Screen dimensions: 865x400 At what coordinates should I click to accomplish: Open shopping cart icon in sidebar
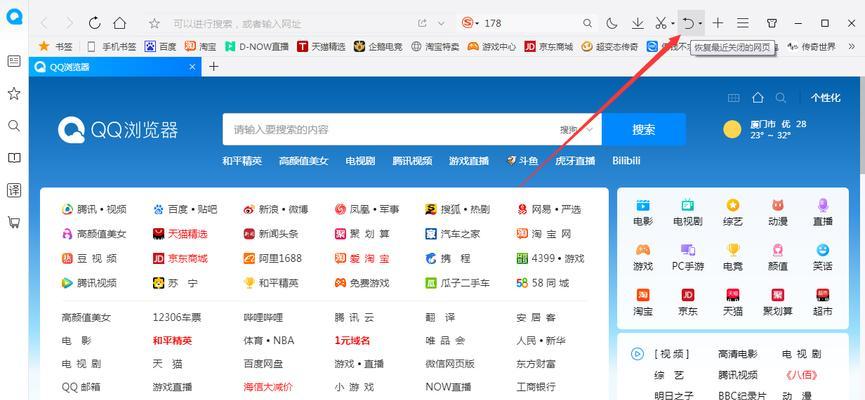[x=14, y=222]
